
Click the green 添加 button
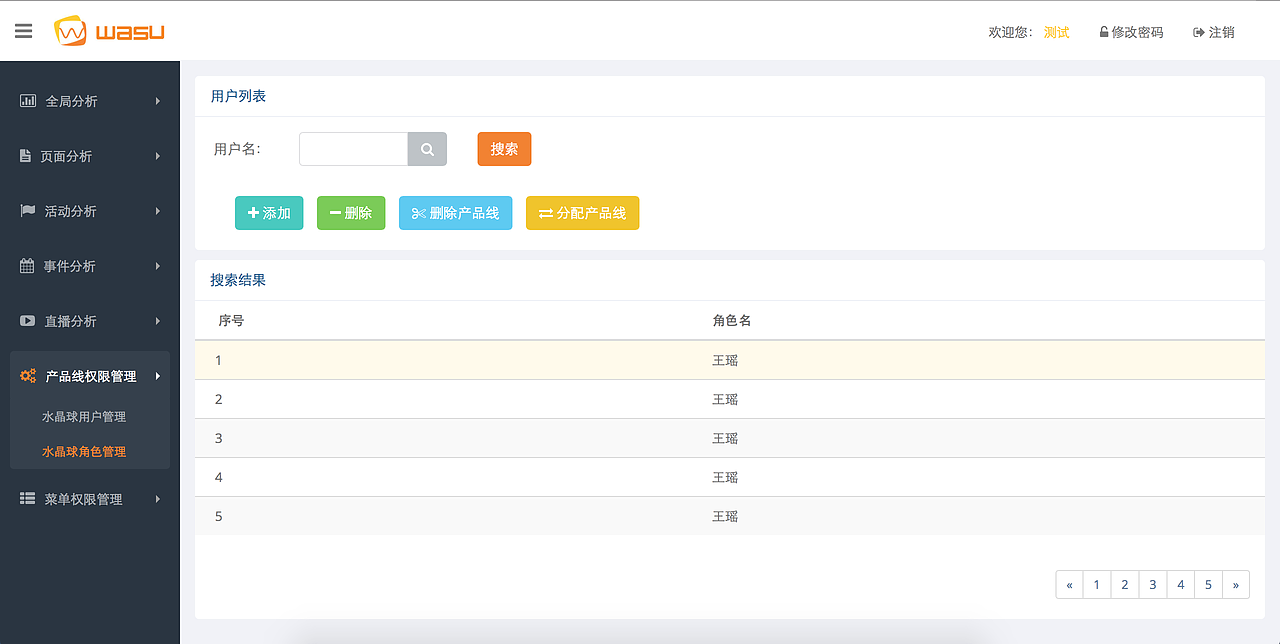pos(269,212)
